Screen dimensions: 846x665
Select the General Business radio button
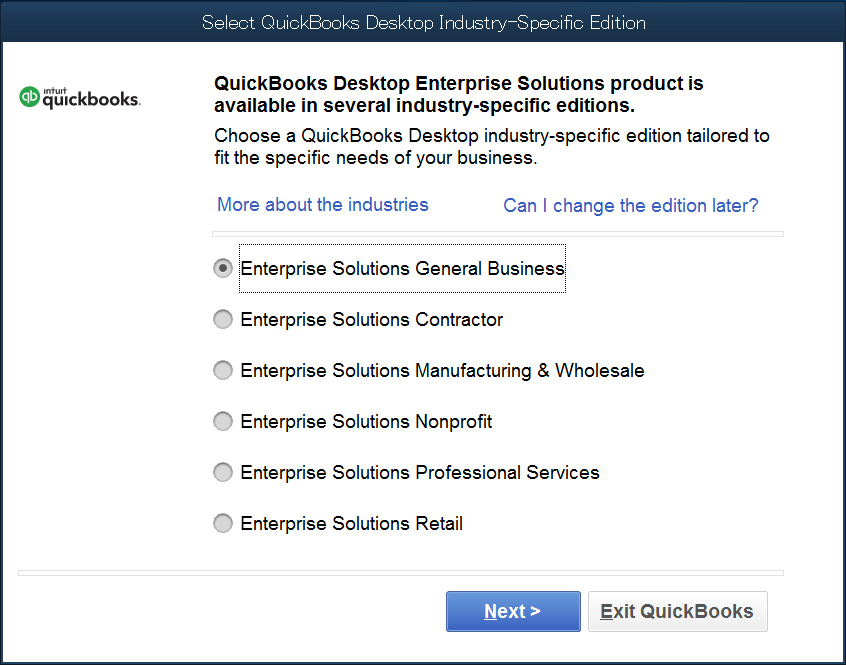tap(223, 268)
